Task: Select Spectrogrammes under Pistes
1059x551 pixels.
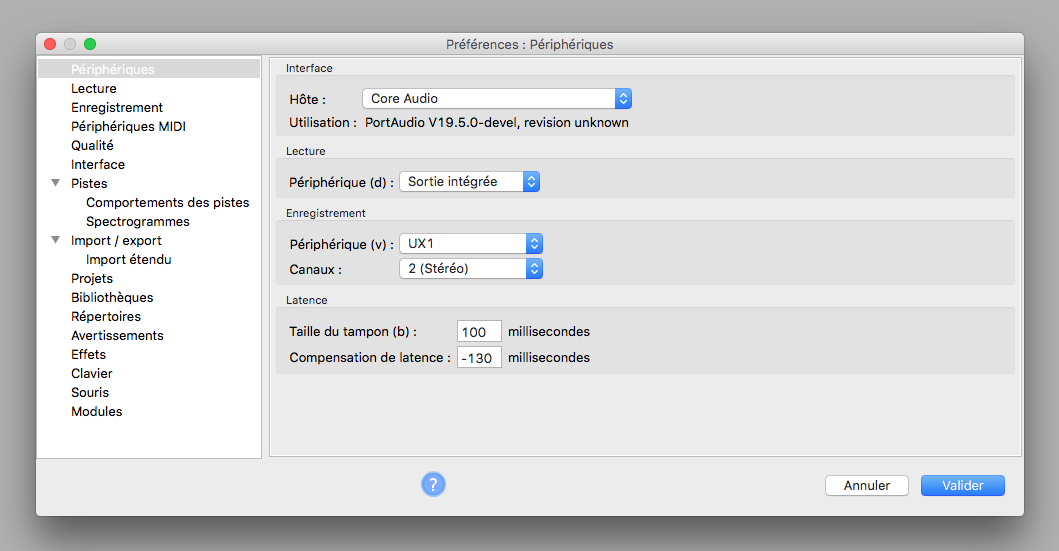Action: coord(137,222)
